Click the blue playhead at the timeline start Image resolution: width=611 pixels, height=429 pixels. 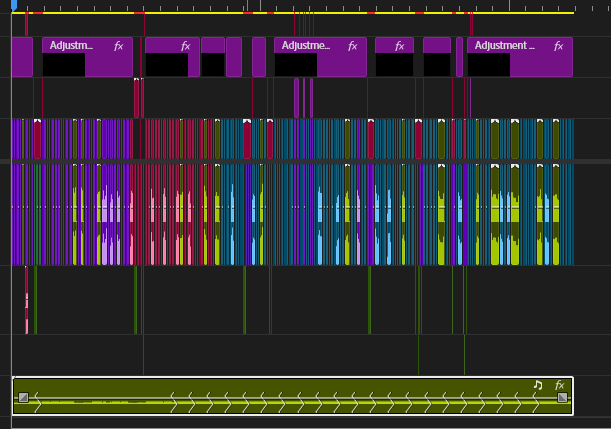click(x=14, y=5)
